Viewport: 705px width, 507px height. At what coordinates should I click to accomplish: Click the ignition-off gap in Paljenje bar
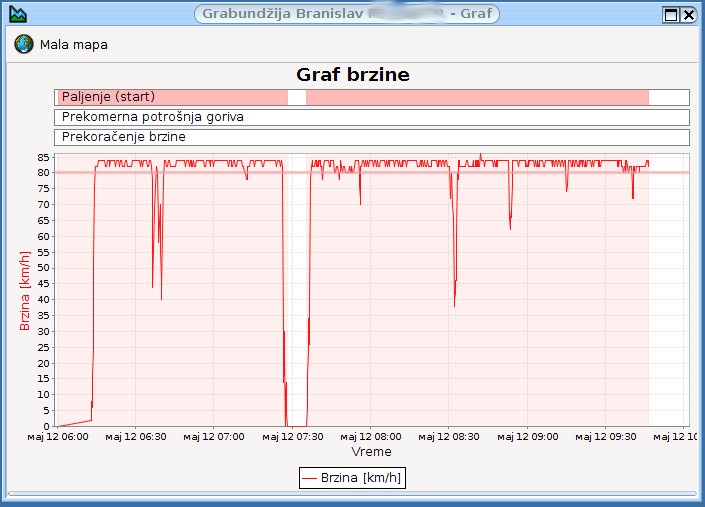[297, 97]
